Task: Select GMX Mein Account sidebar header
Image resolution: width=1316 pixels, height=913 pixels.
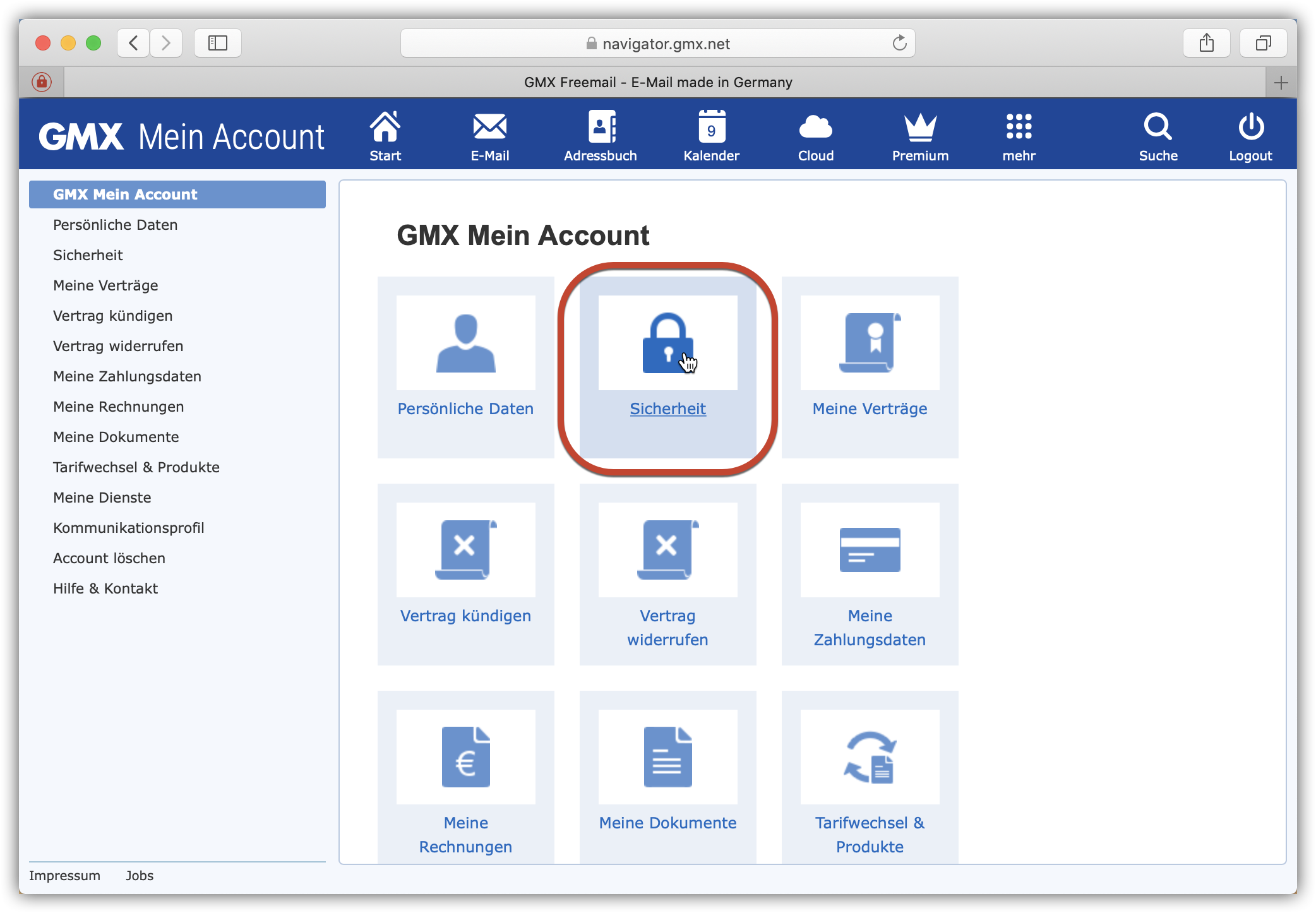Action: pos(177,194)
